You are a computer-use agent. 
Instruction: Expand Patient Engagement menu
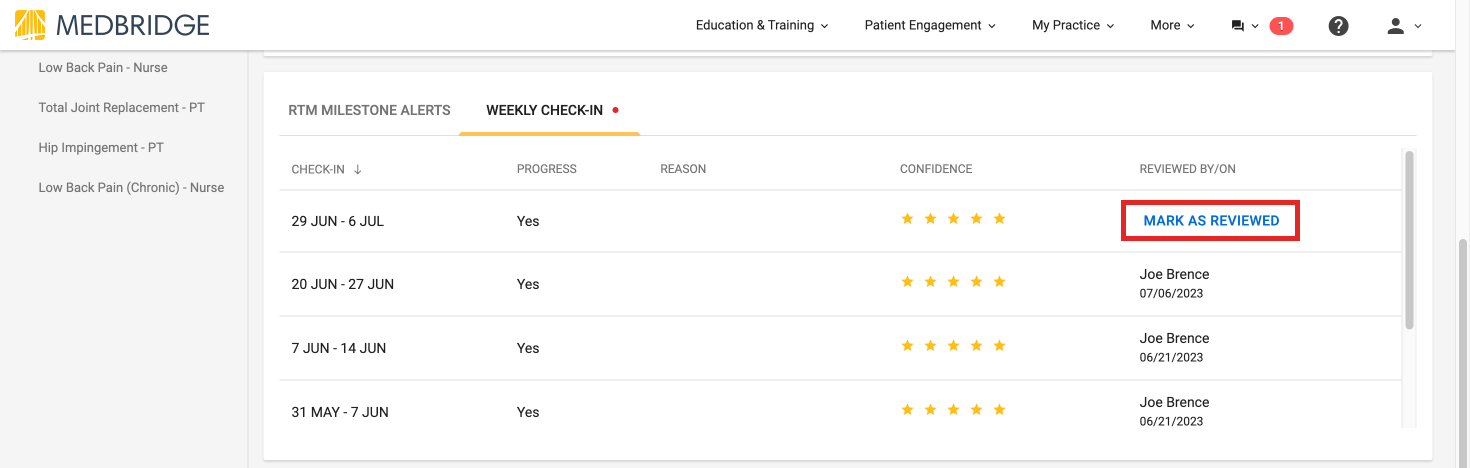pos(930,26)
